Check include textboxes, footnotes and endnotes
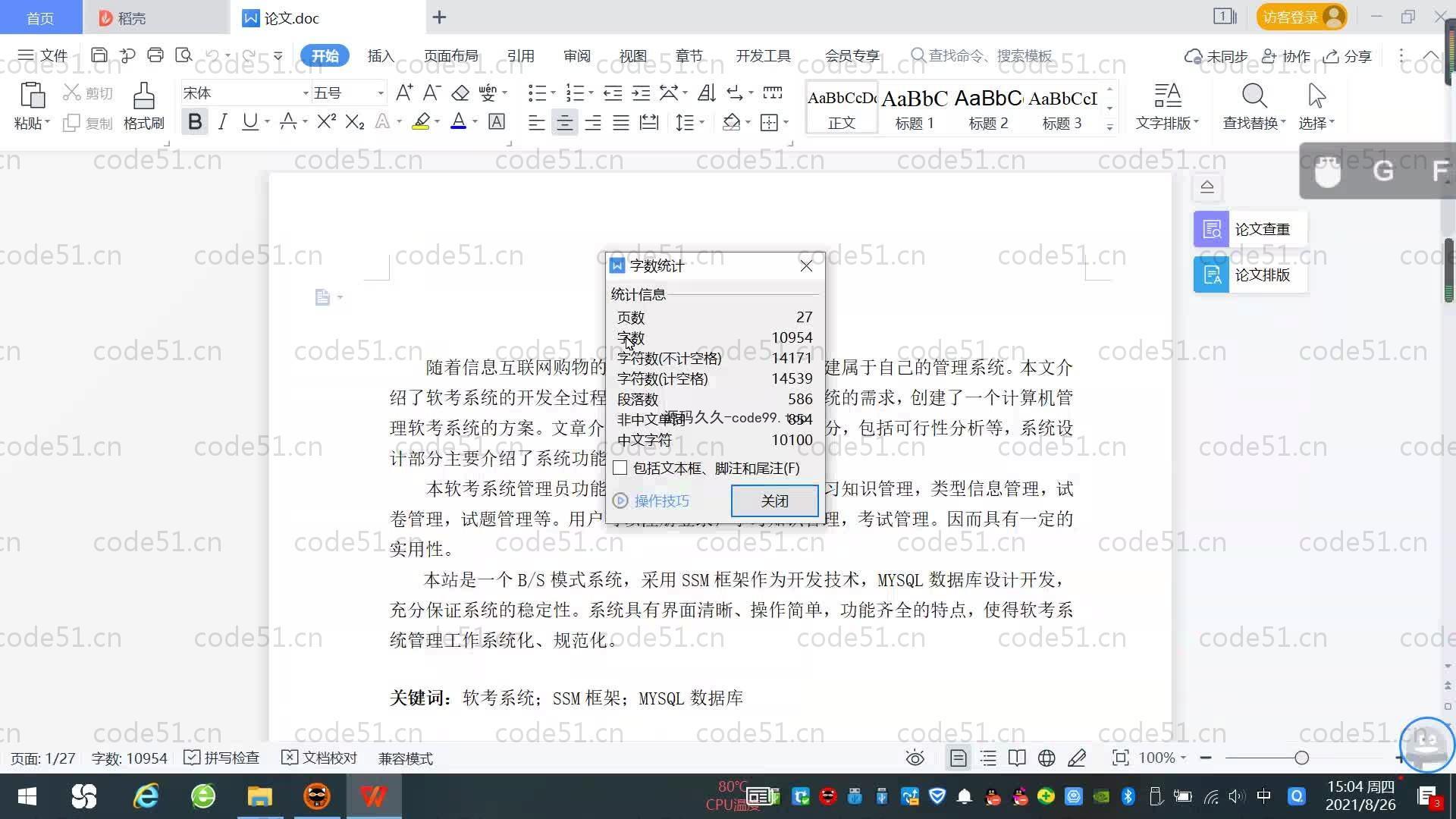Viewport: 1456px width, 819px height. click(x=620, y=468)
